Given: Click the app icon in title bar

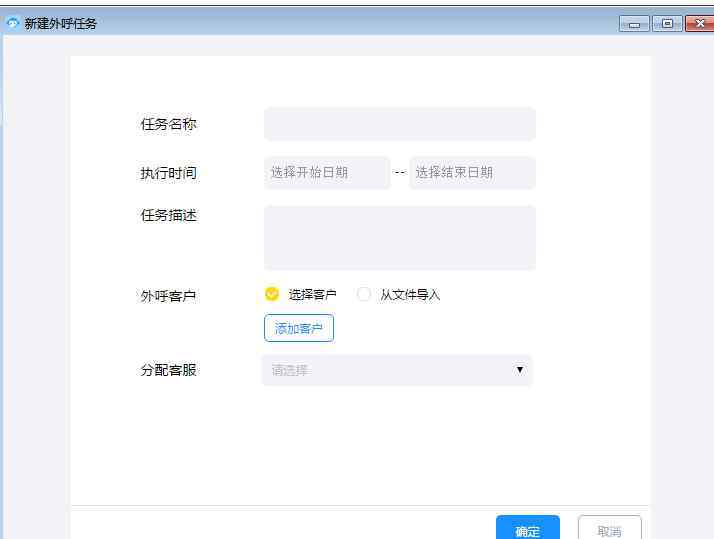Looking at the screenshot, I should click(x=12, y=23).
